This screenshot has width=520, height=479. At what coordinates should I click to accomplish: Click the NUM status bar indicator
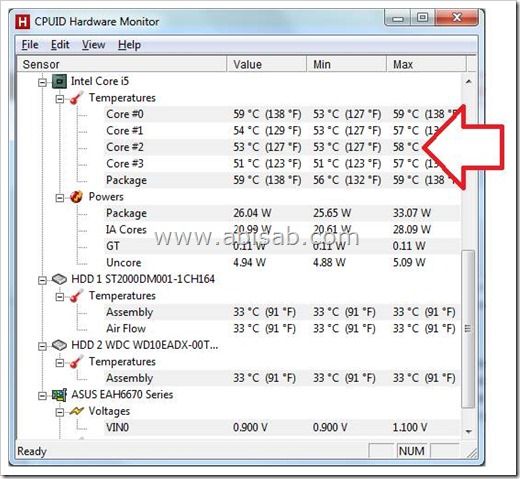click(412, 451)
